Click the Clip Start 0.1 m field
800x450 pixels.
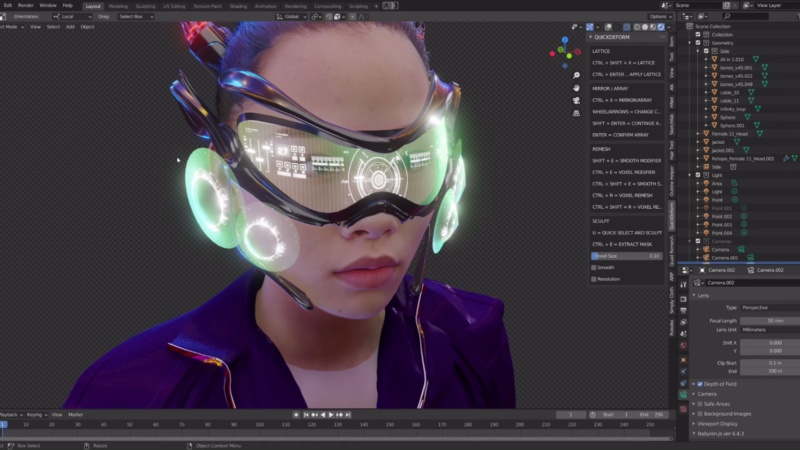click(770, 363)
